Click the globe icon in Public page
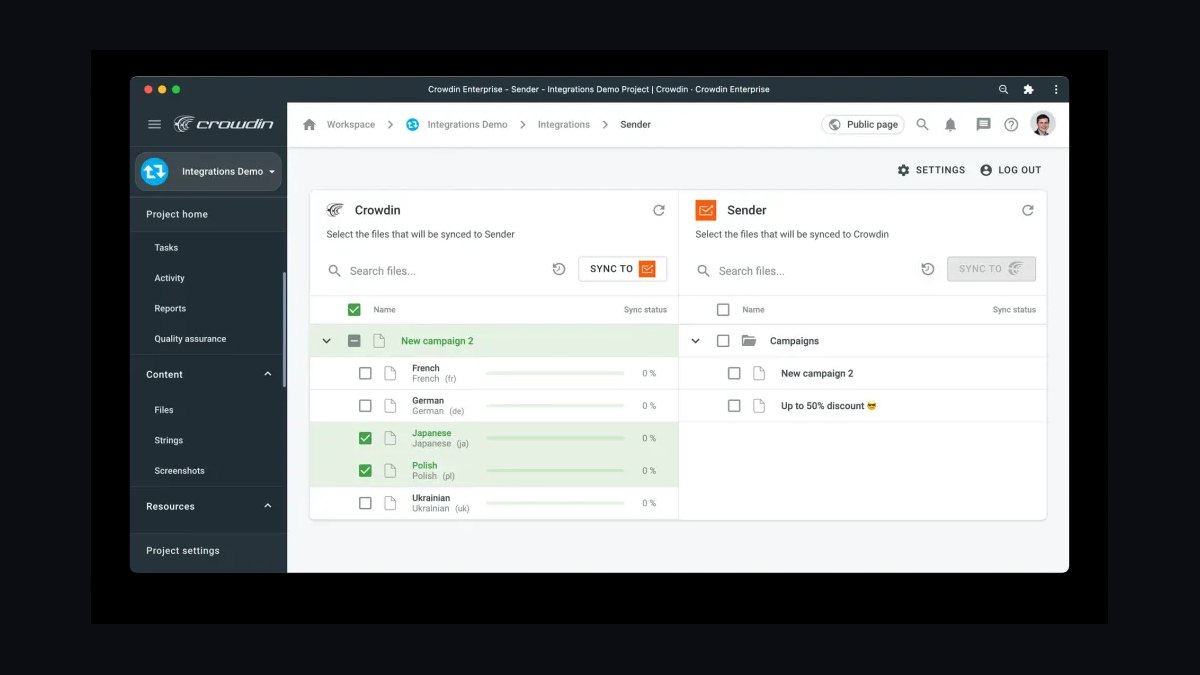The image size is (1200, 675). 835,125
